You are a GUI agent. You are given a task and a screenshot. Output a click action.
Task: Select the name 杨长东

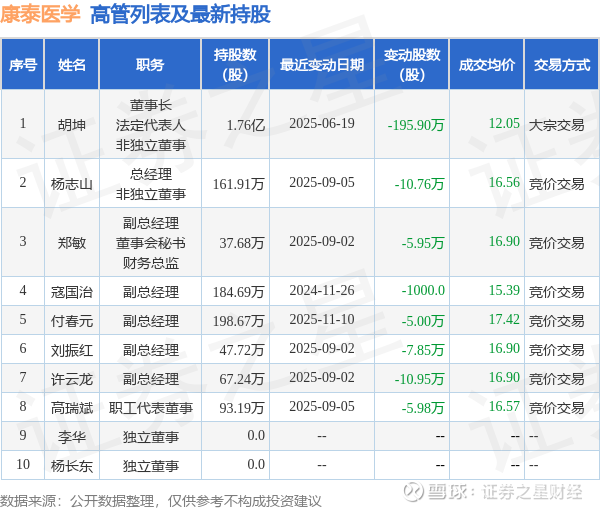pyautogui.click(x=72, y=466)
